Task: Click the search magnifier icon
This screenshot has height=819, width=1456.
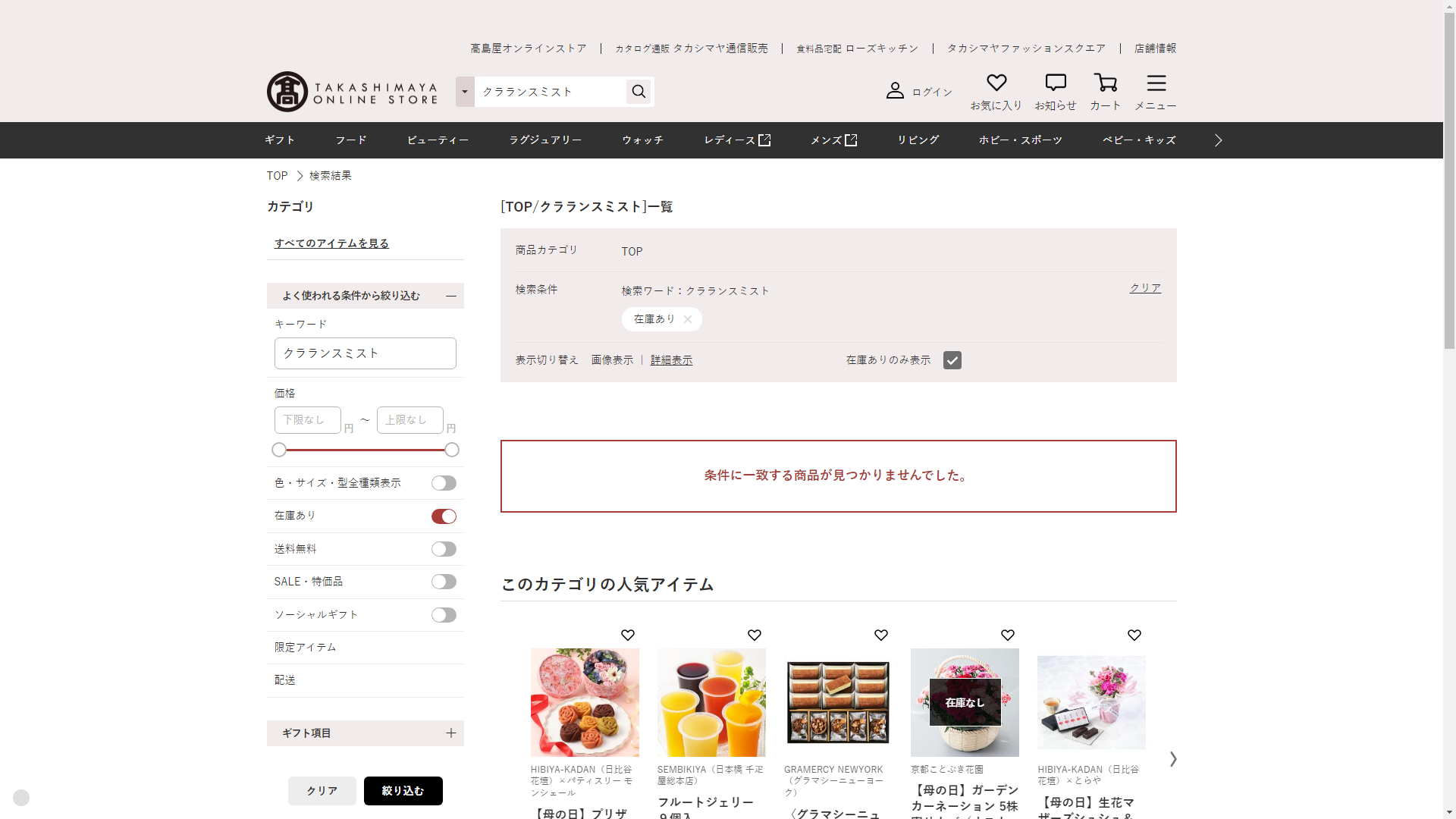Action: tap(639, 92)
